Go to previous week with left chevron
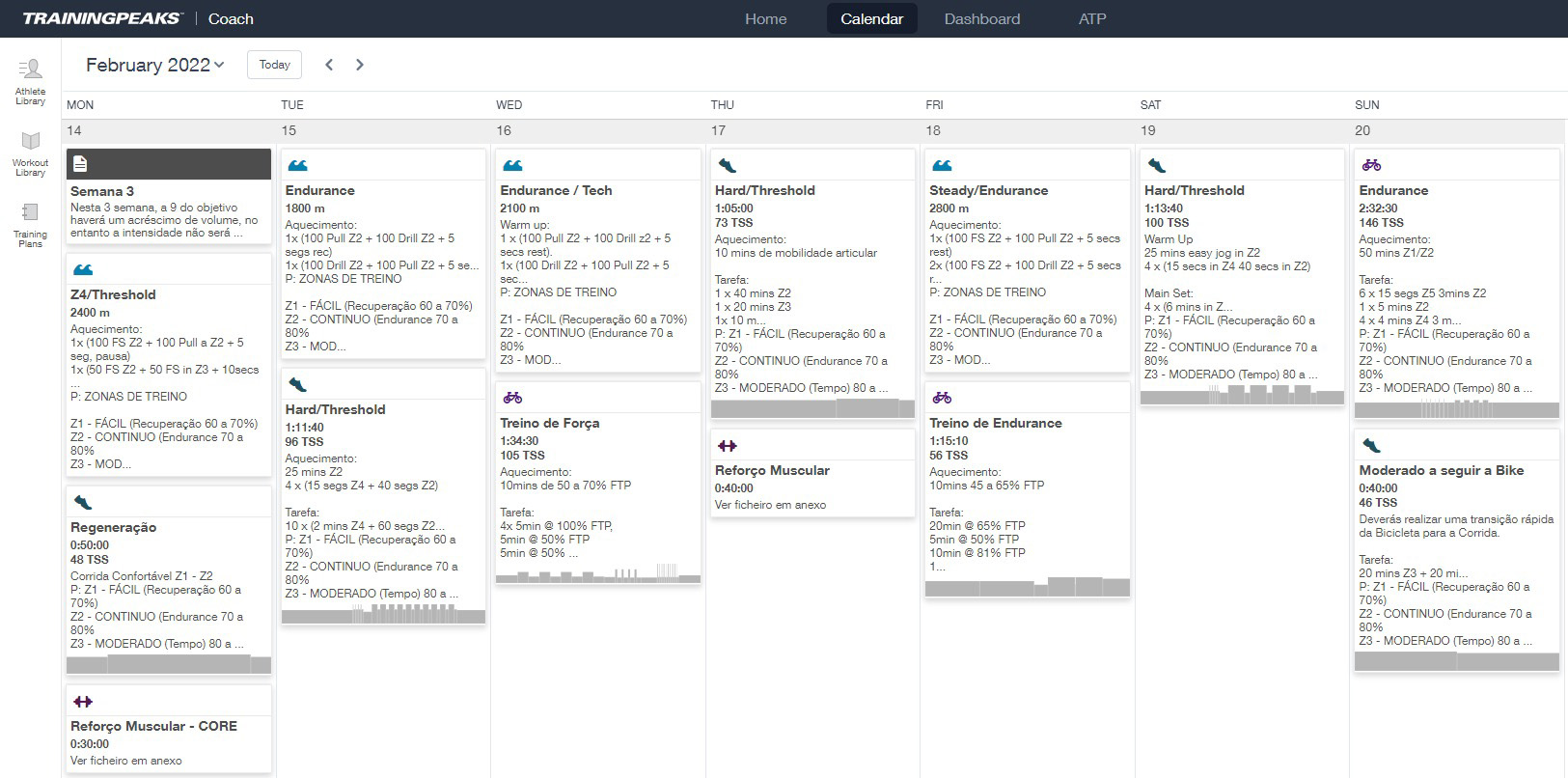The height and width of the screenshot is (778, 1568). pos(329,65)
